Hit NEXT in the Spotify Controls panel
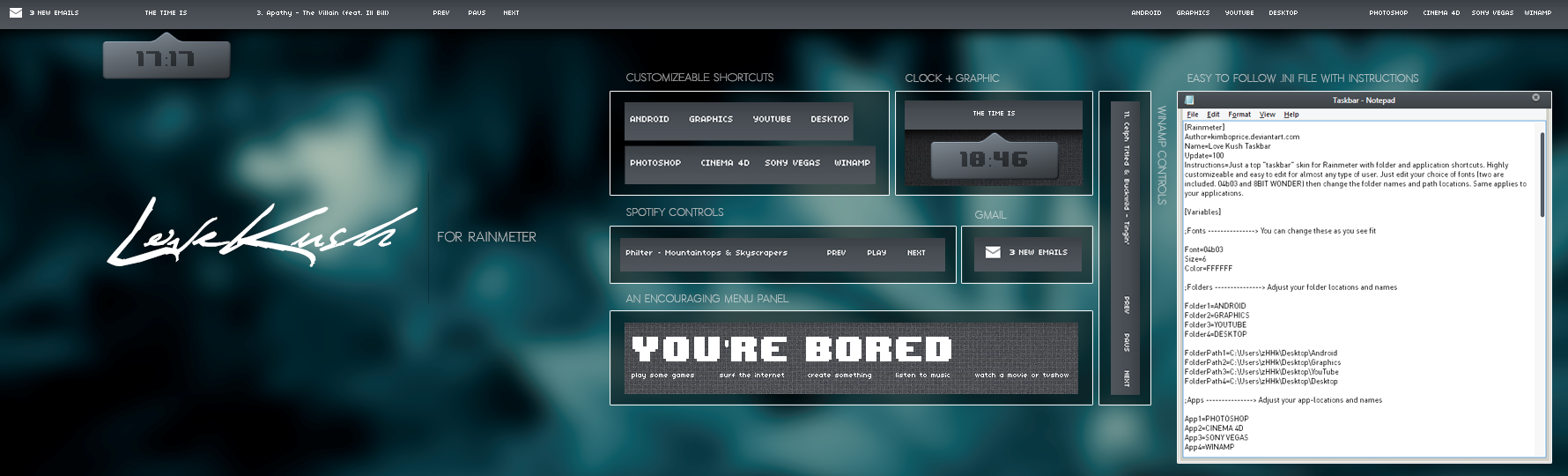The width and height of the screenshot is (1568, 476). tap(916, 253)
